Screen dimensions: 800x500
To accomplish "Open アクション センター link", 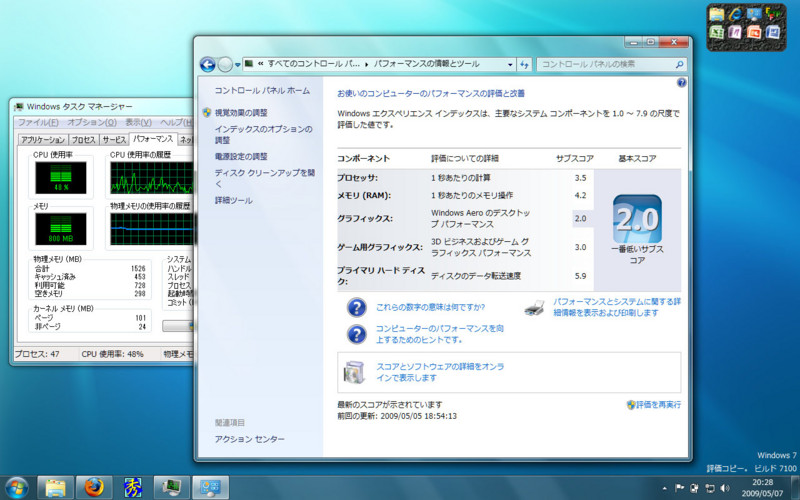I will tap(249, 439).
